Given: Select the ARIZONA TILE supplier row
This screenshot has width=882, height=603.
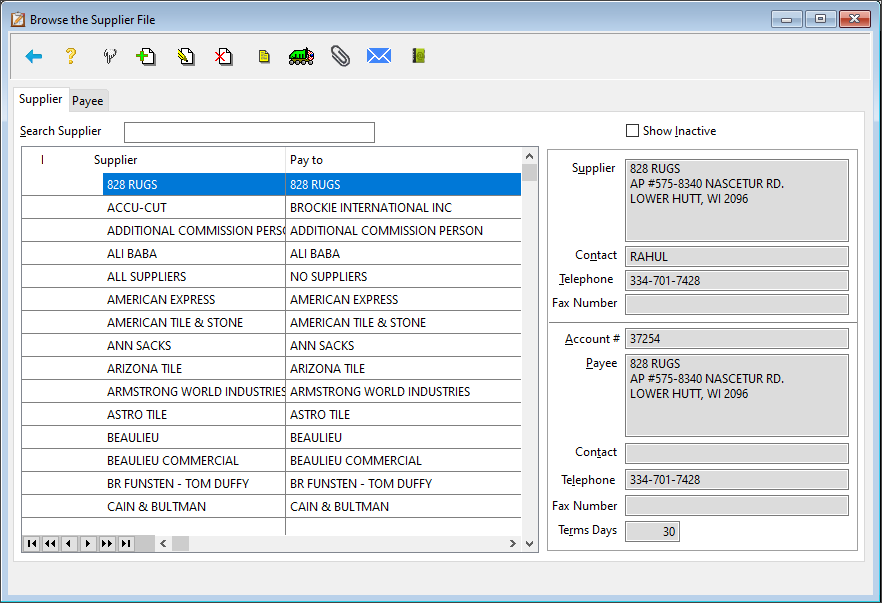Looking at the screenshot, I should [271, 369].
